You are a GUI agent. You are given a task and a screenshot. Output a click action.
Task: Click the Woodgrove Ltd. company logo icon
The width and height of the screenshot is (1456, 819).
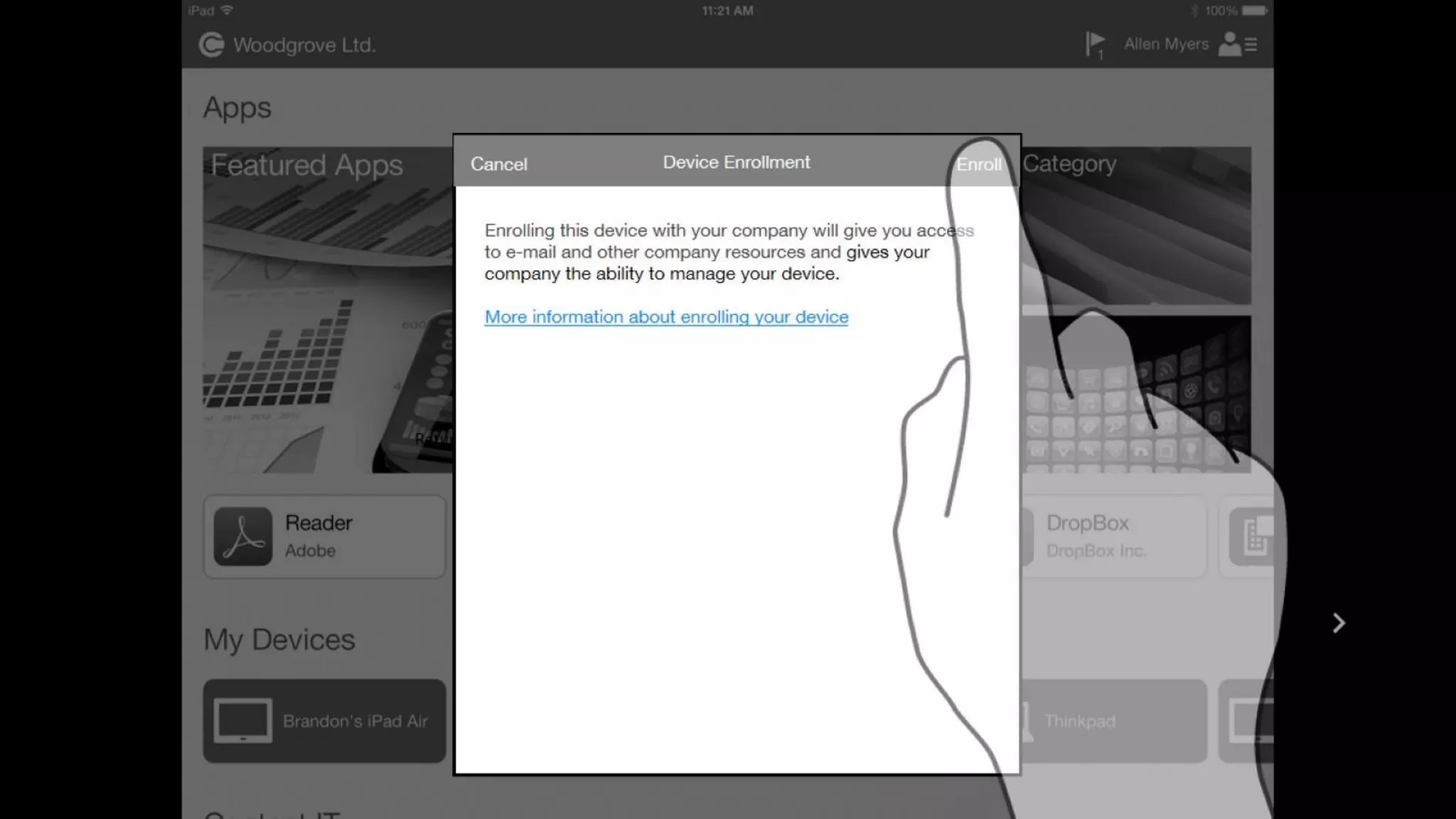(211, 45)
